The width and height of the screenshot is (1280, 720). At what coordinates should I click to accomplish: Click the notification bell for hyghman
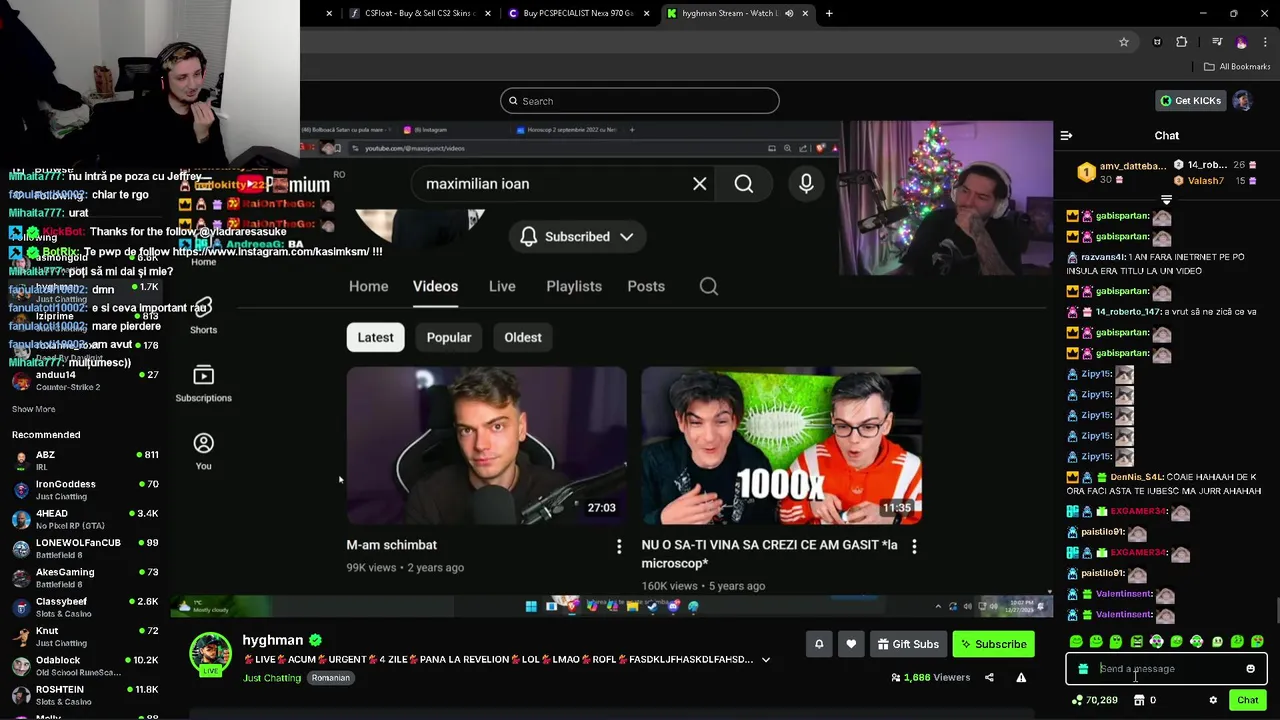(x=819, y=644)
